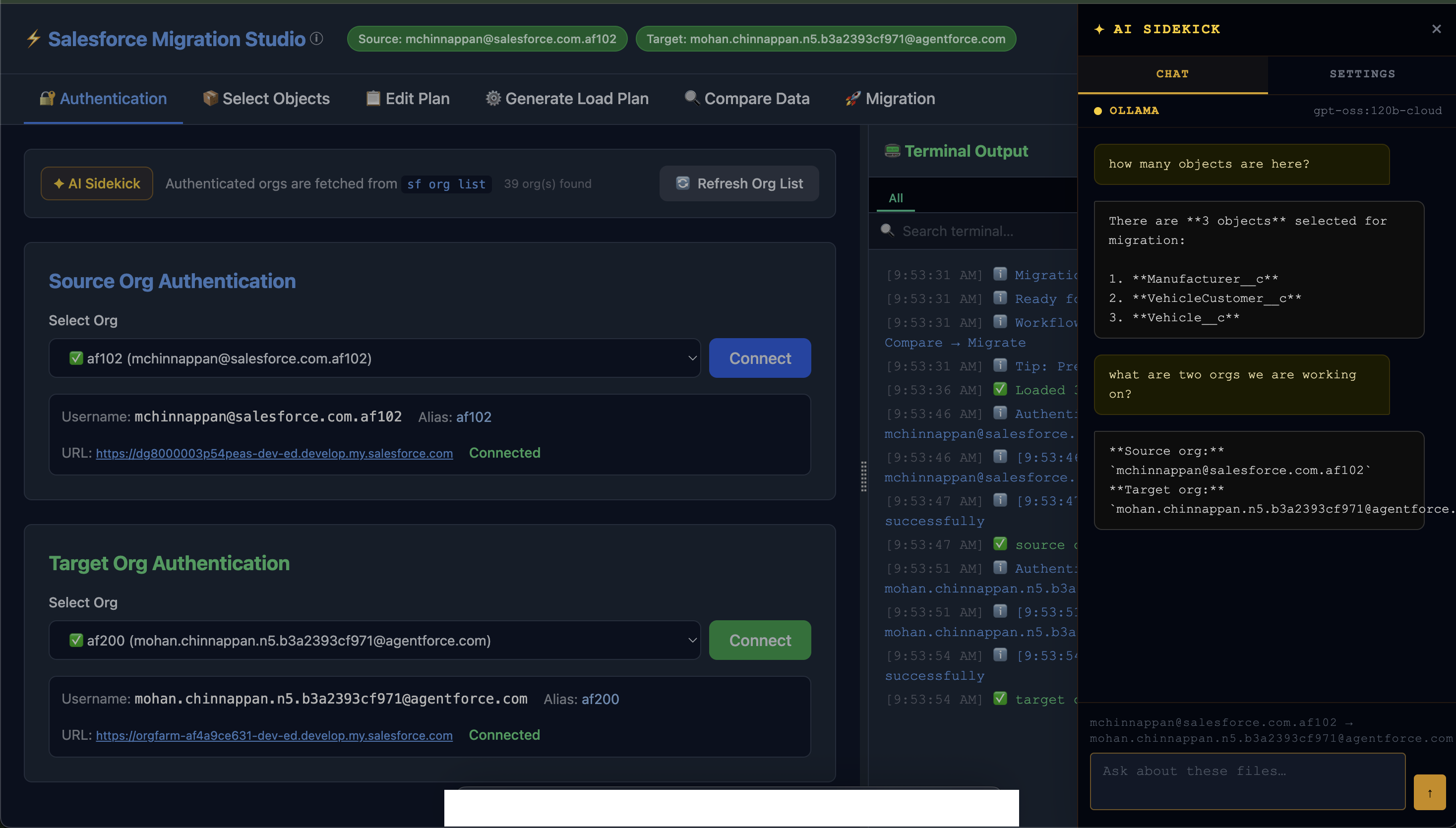Viewport: 1456px width, 828px height.
Task: Click the refresh icon in Refresh Org List
Action: (x=682, y=183)
